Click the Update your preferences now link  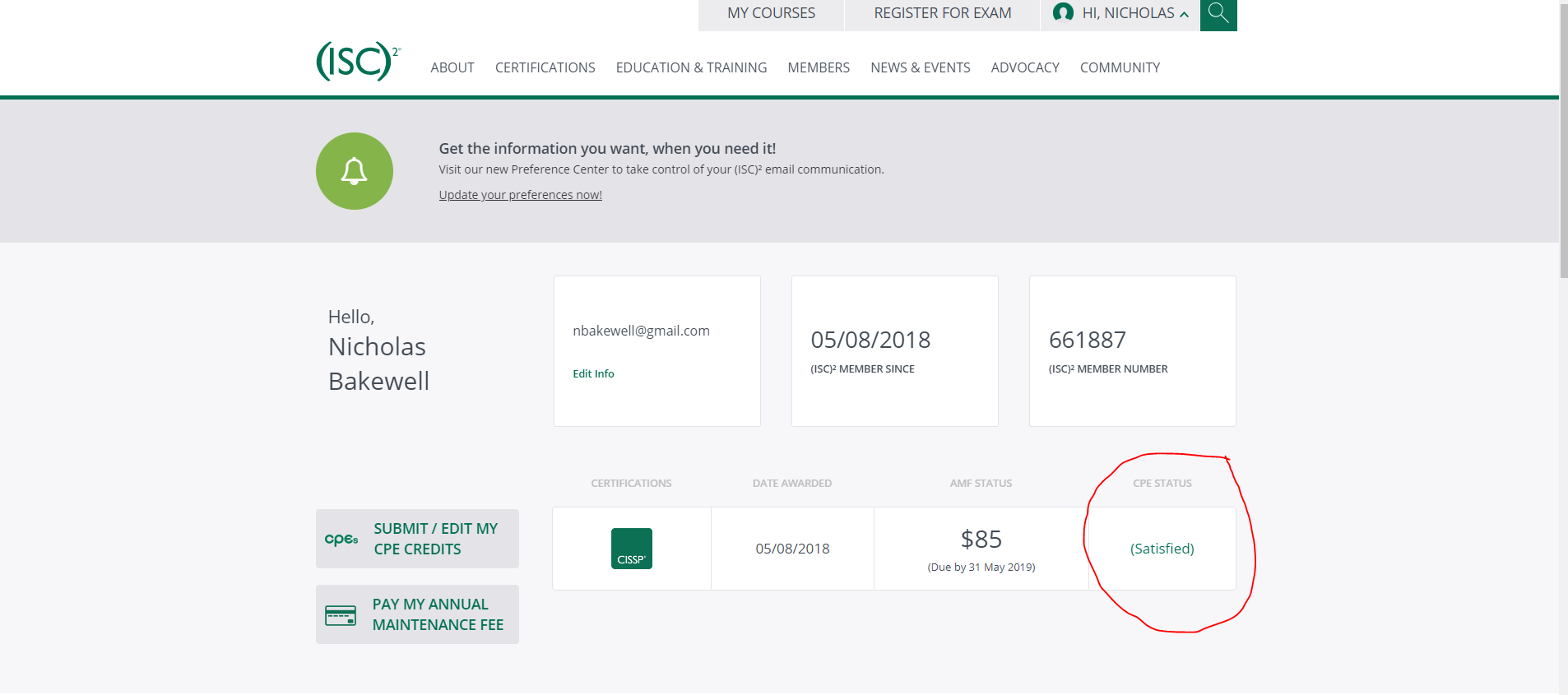[520, 195]
